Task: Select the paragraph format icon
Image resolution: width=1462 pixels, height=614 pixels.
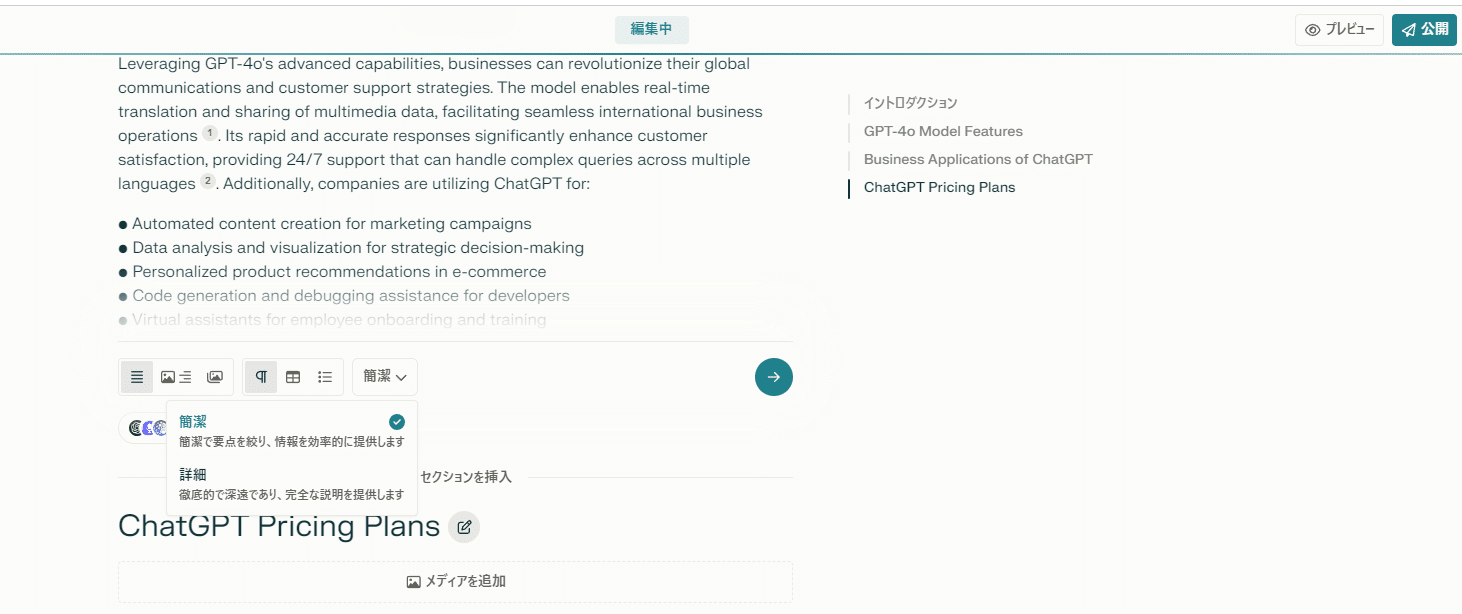Action: pyautogui.click(x=261, y=377)
